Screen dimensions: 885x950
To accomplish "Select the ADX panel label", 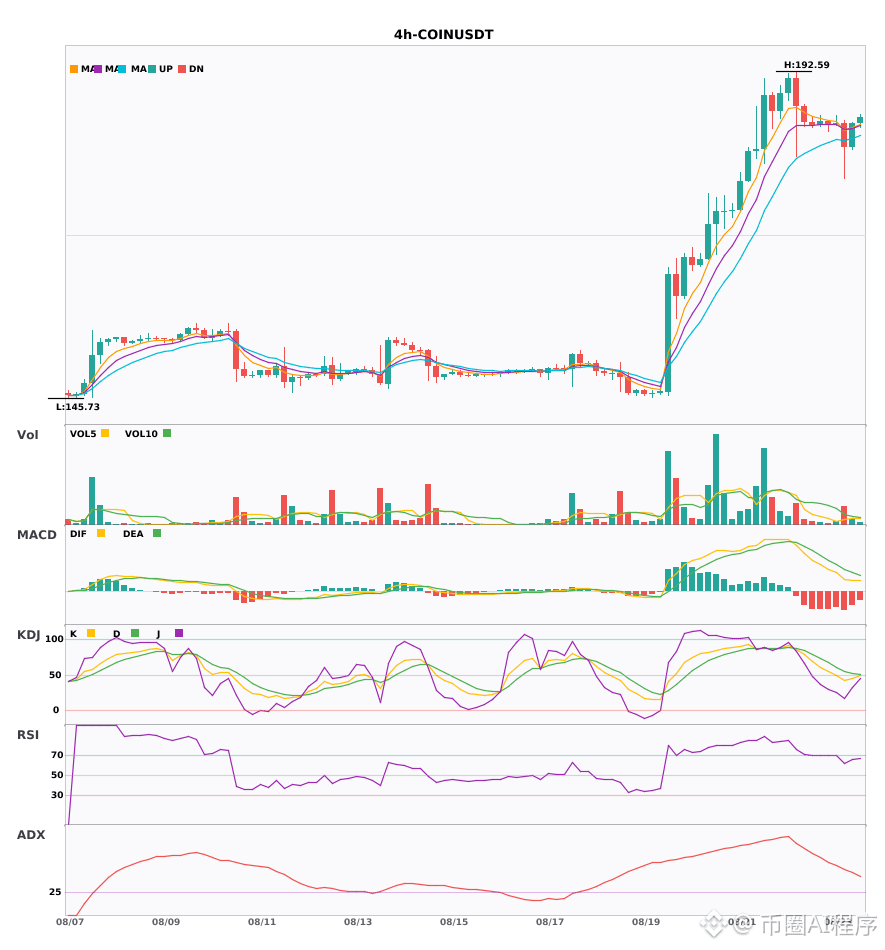I will tap(31, 835).
